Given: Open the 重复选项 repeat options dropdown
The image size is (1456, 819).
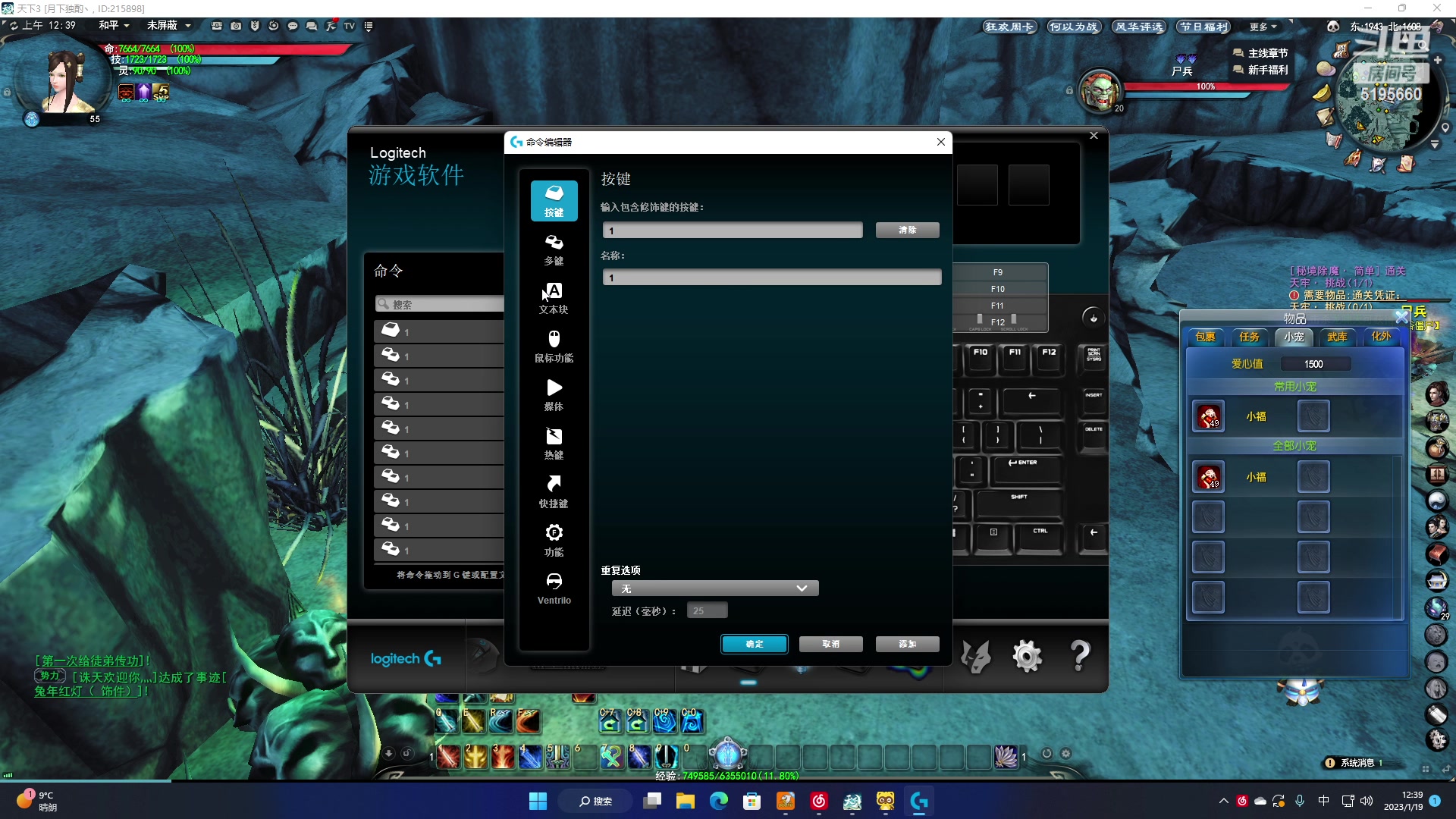Looking at the screenshot, I should tap(715, 588).
